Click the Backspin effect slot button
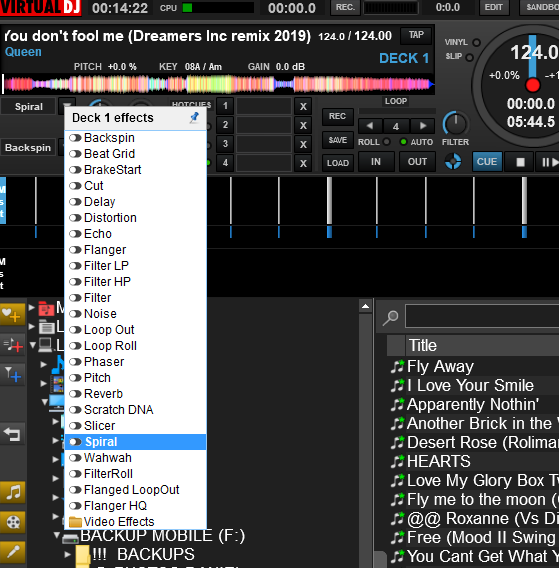This screenshot has width=559, height=568. click(28, 148)
